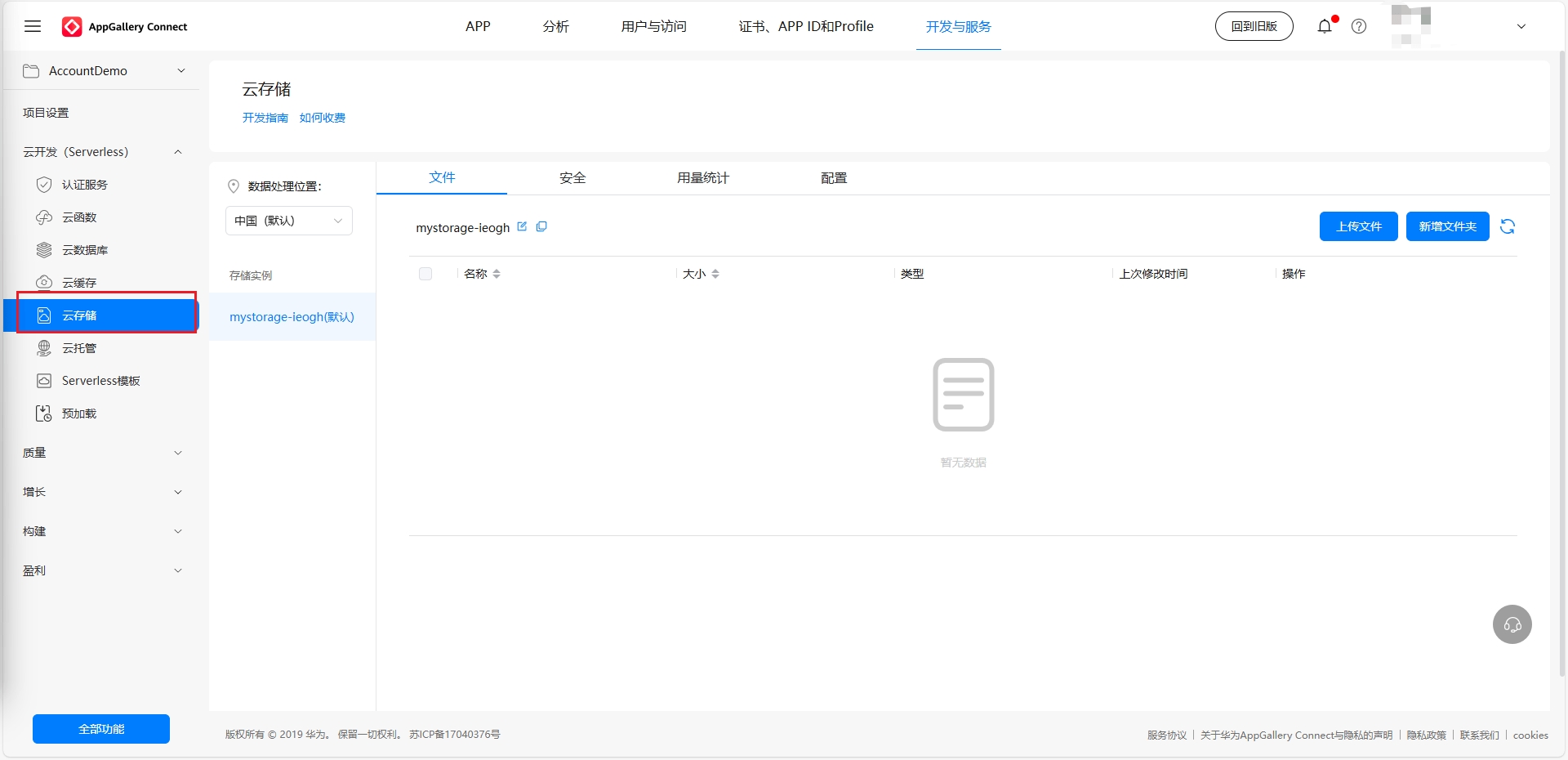Open the 云函数 service icon

[44, 217]
